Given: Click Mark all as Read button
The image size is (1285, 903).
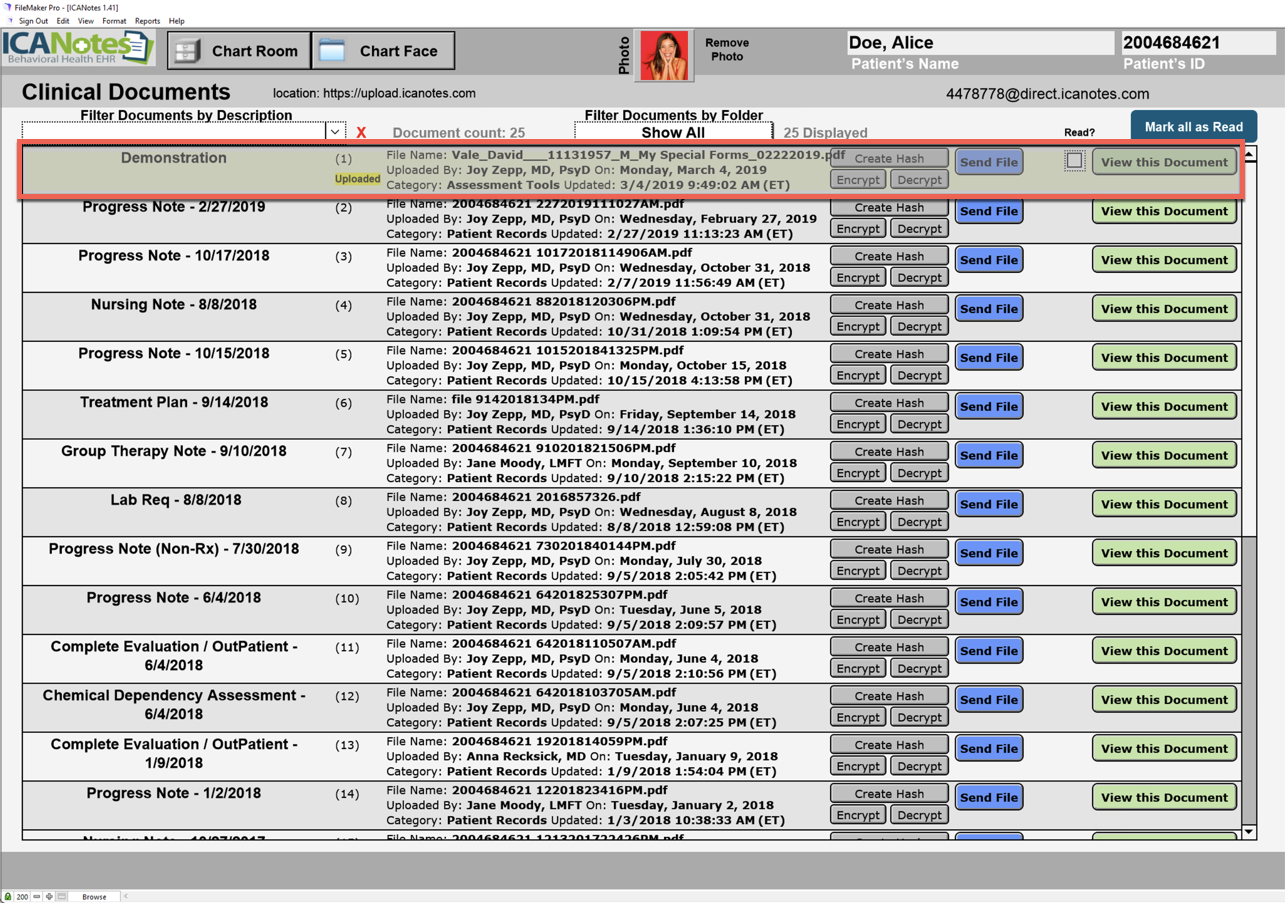Looking at the screenshot, I should pyautogui.click(x=1193, y=127).
